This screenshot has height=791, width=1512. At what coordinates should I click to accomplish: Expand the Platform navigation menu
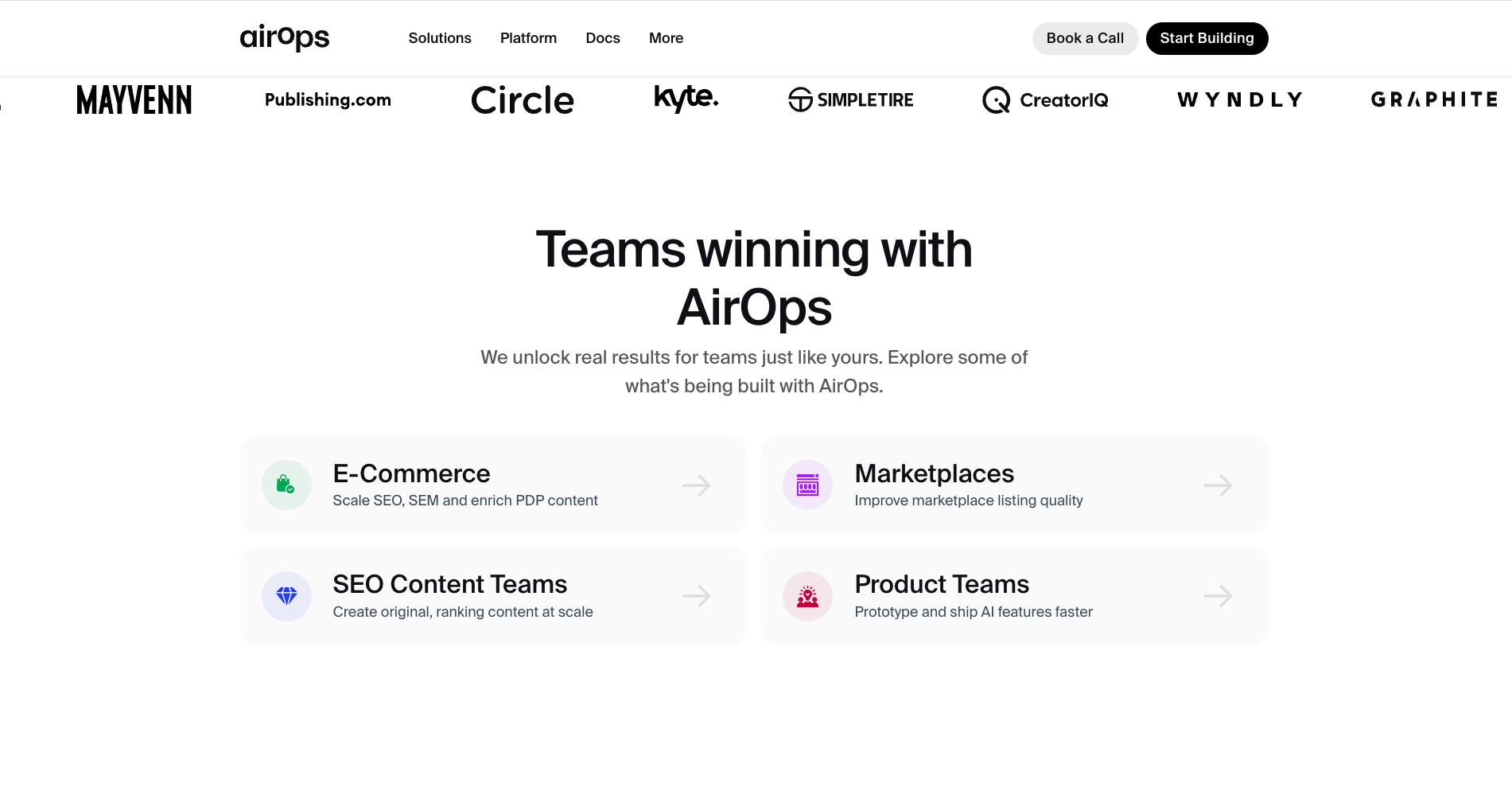coord(528,38)
